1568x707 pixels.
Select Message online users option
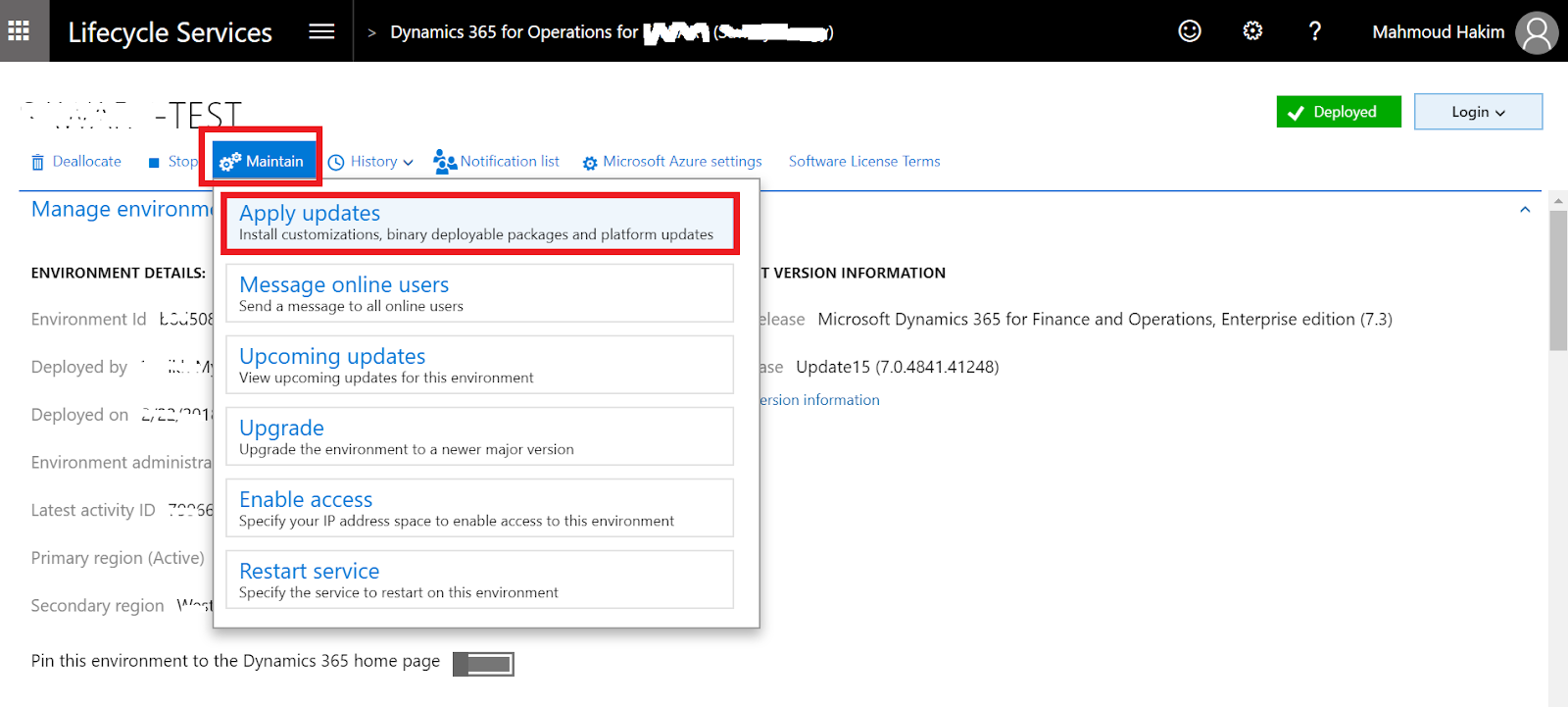tap(479, 293)
